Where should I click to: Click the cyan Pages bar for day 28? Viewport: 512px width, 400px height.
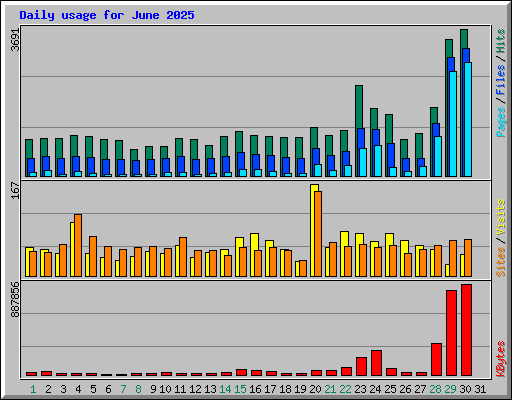(438, 156)
